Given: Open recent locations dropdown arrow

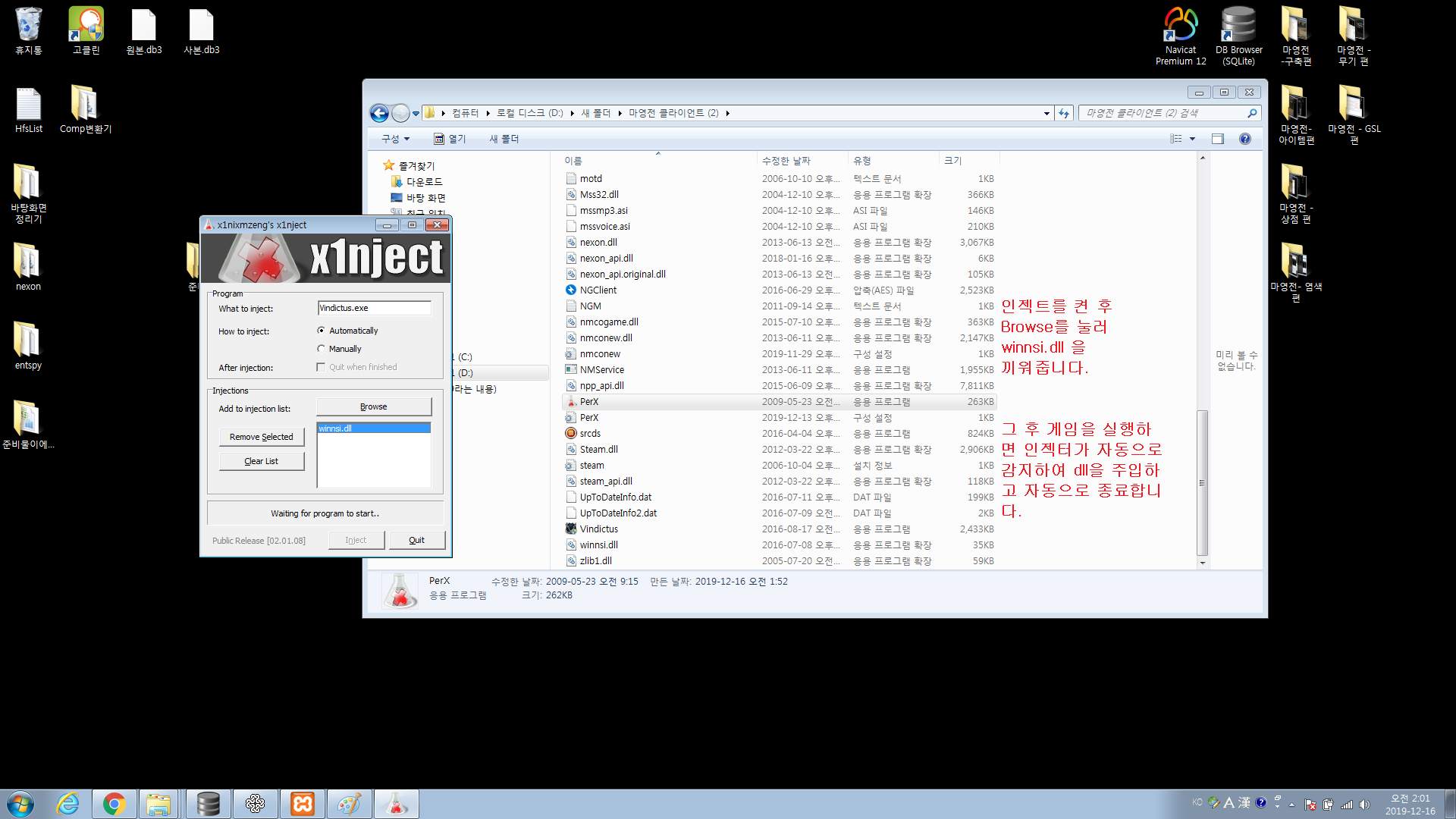Looking at the screenshot, I should pos(416,113).
